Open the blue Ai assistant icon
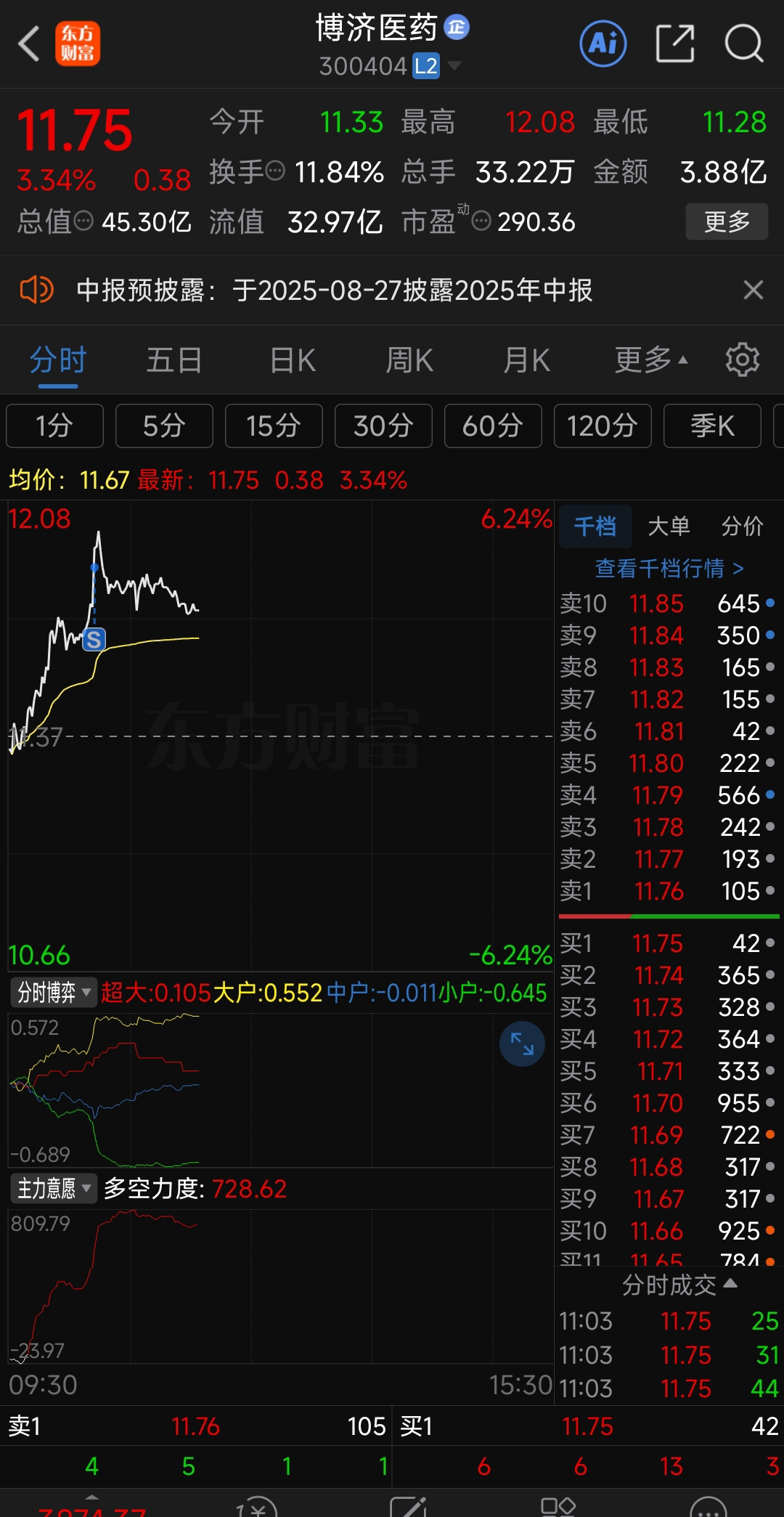 [x=603, y=44]
